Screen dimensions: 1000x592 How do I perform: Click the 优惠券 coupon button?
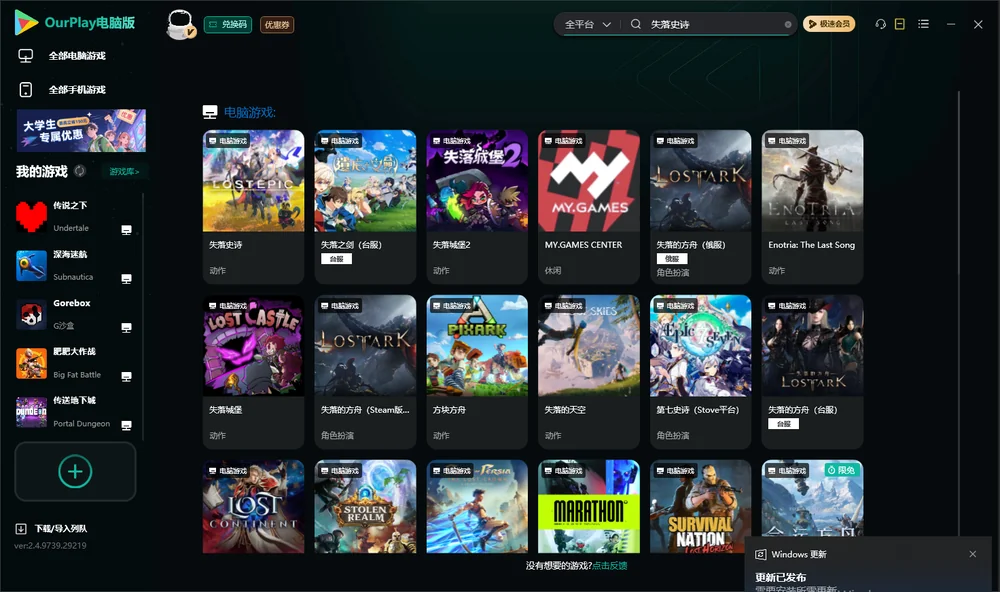(277, 24)
